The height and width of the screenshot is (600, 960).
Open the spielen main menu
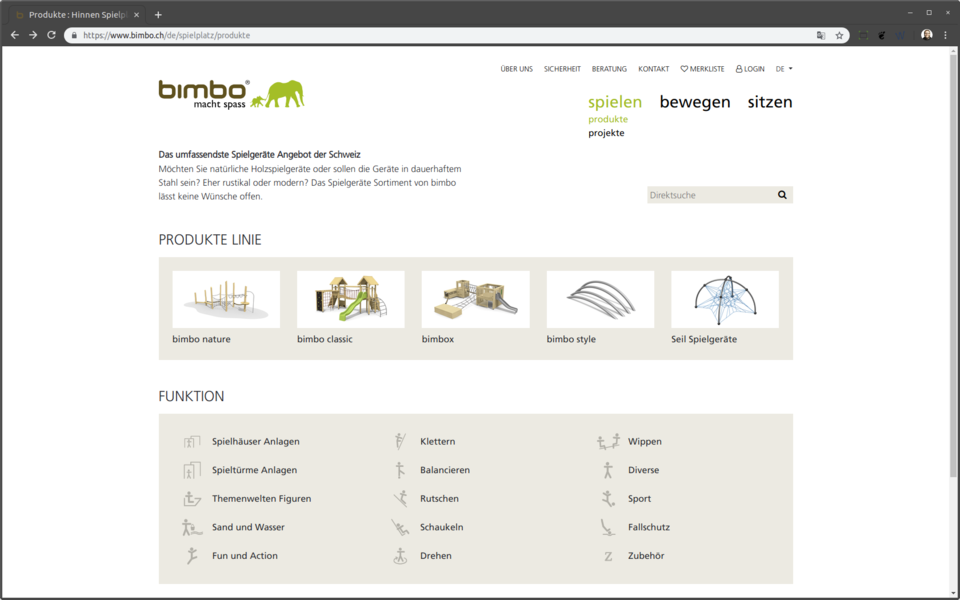click(x=615, y=102)
